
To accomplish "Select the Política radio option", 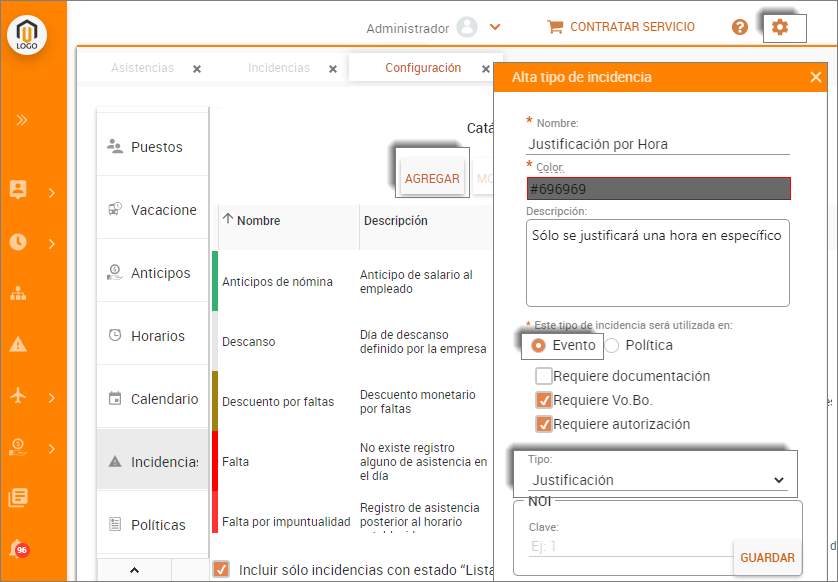I will [x=612, y=346].
